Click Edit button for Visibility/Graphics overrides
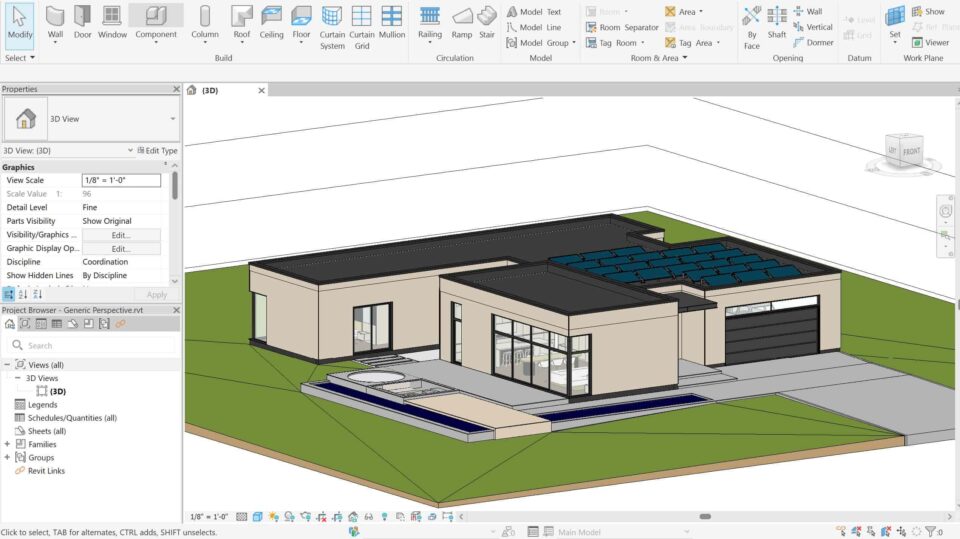This screenshot has height=539, width=960. 121,235
